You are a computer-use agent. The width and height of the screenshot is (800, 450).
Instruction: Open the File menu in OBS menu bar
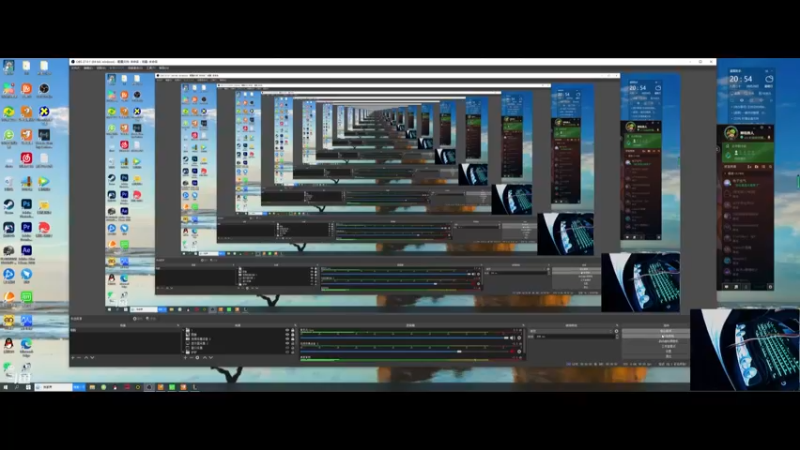(76, 68)
